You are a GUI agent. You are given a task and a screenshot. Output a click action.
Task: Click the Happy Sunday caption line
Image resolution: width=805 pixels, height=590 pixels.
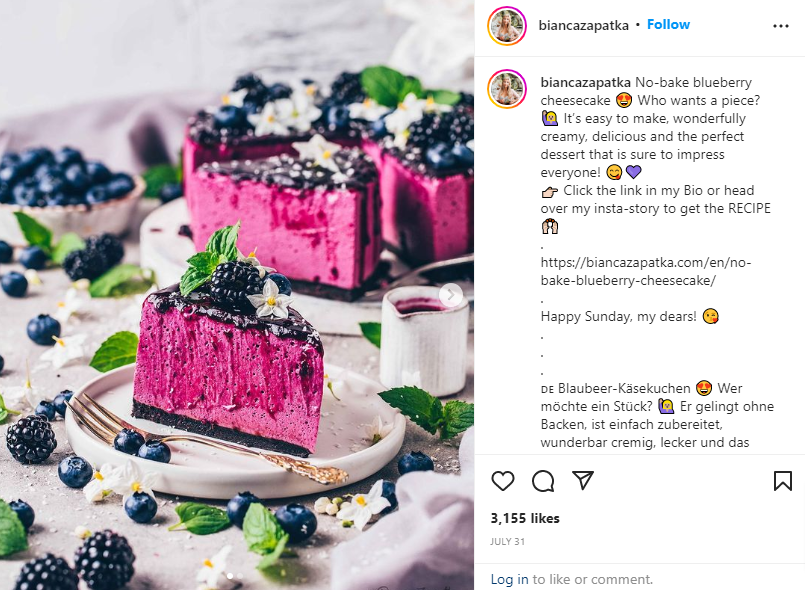point(618,316)
